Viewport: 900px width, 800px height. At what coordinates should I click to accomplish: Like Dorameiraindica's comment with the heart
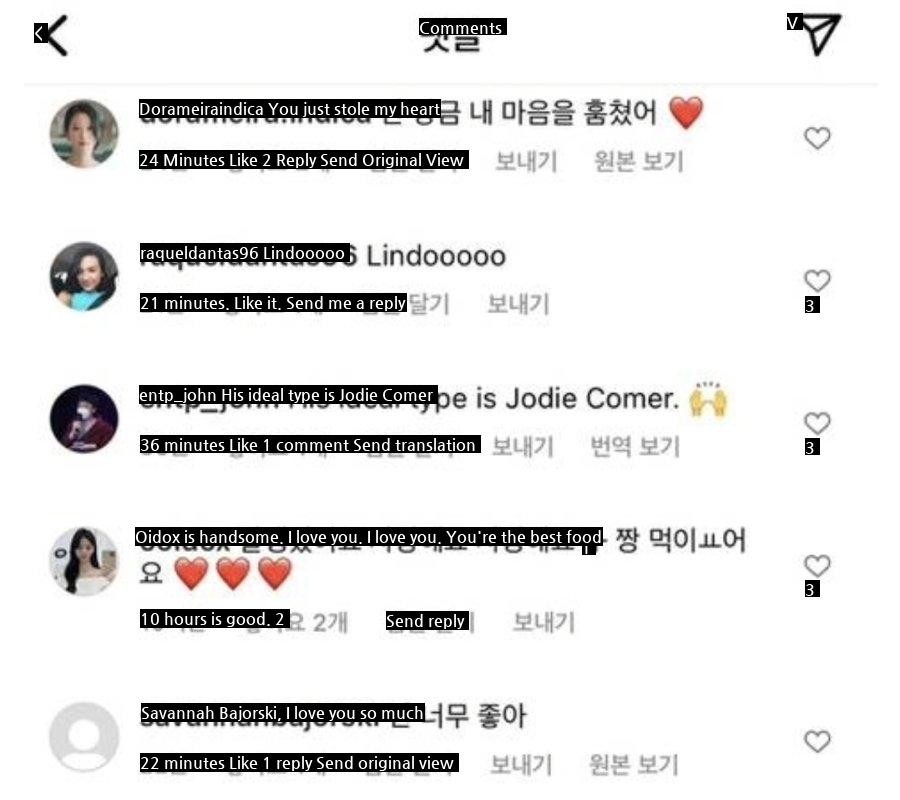click(x=817, y=138)
